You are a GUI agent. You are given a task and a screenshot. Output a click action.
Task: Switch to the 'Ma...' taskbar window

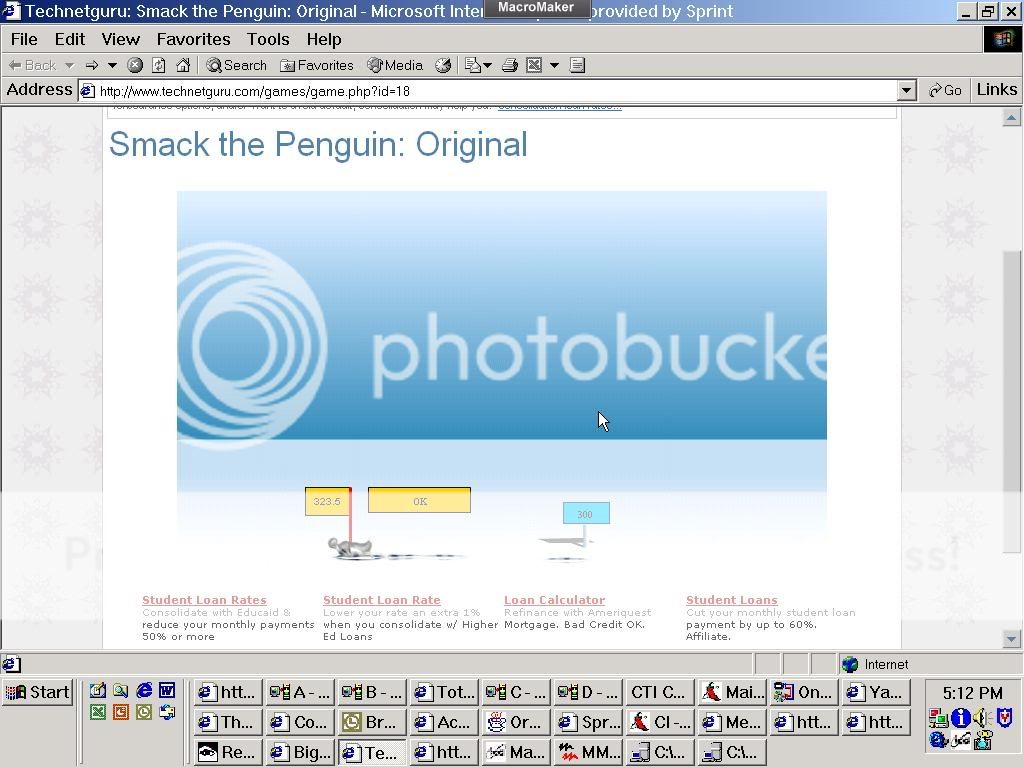(517, 752)
